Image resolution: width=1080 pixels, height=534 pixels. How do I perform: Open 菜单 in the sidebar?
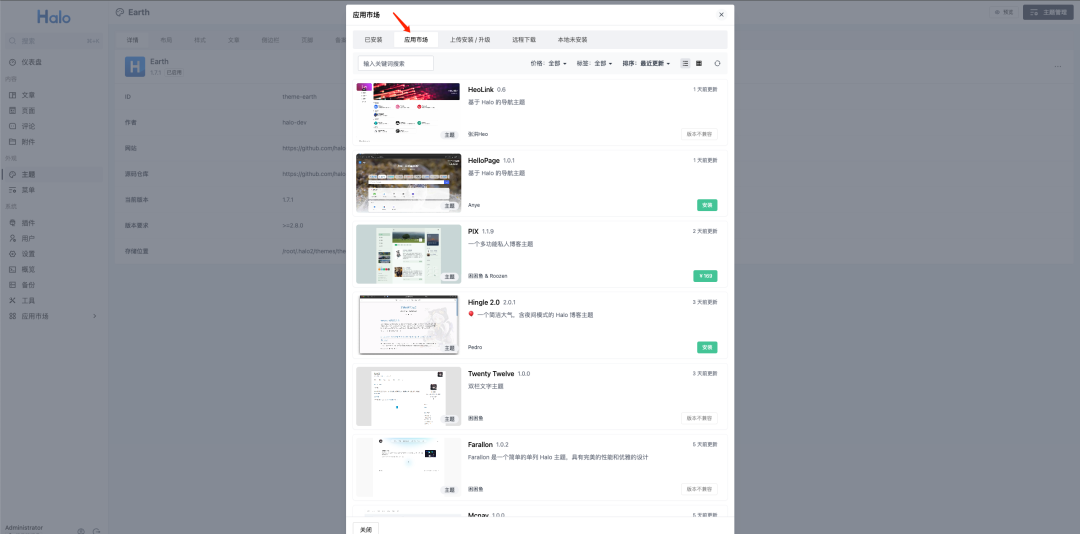tap(54, 190)
